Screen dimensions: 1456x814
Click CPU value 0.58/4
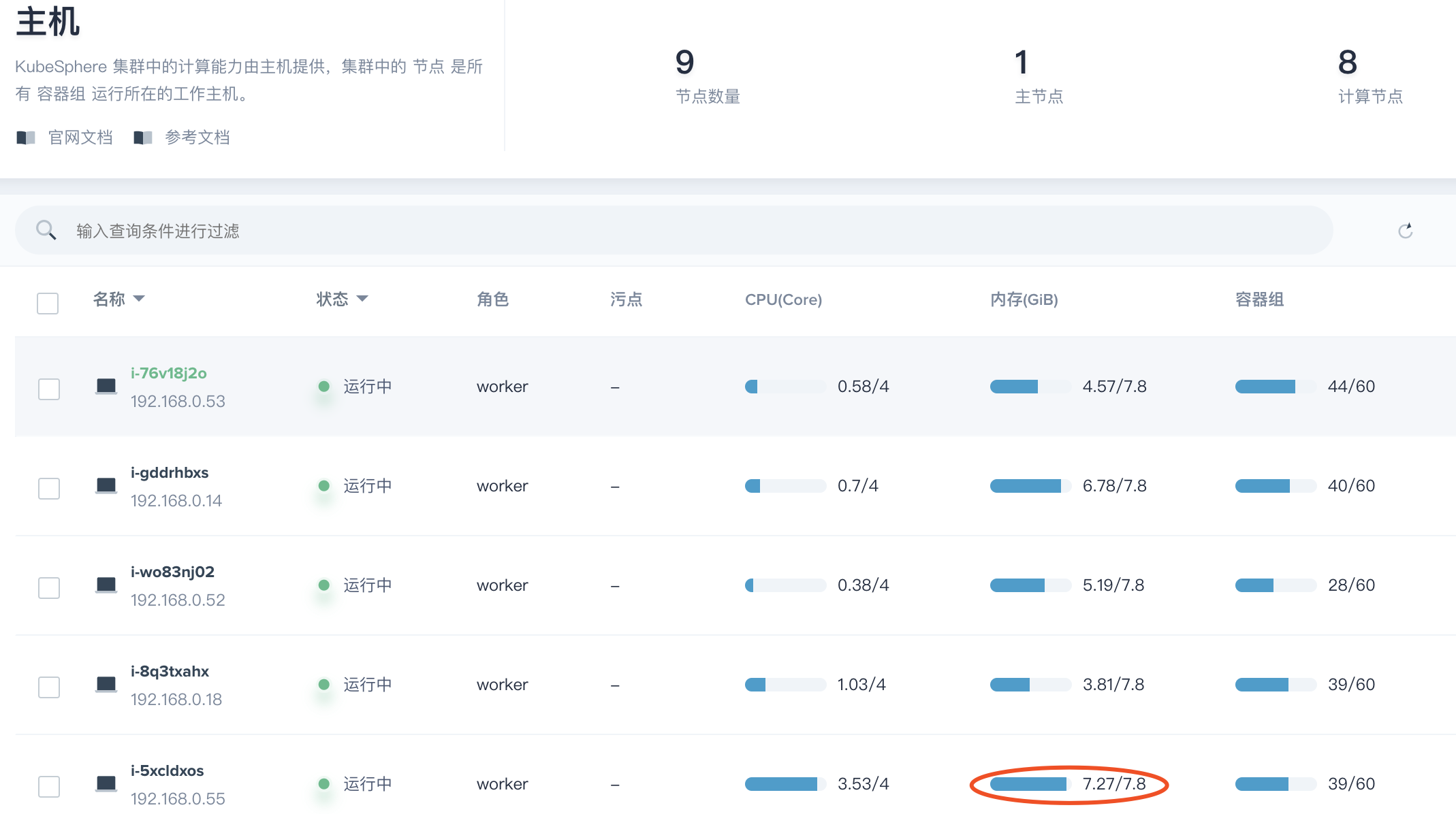864,387
